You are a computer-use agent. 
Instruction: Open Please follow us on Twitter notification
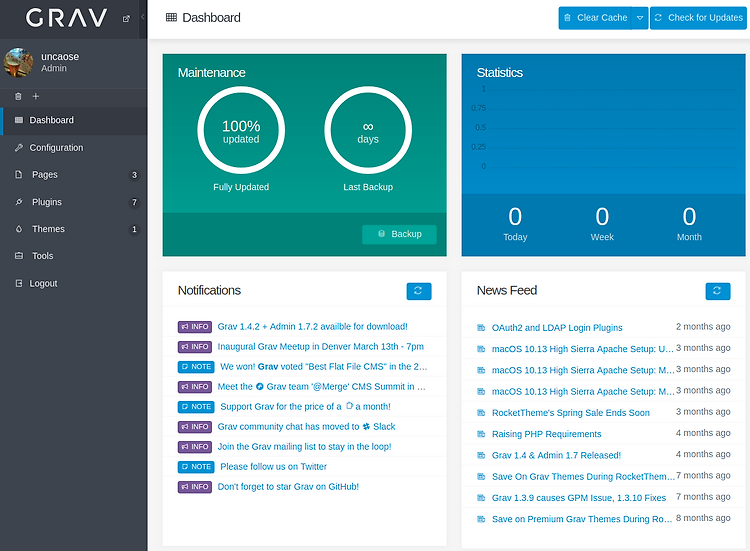click(274, 467)
